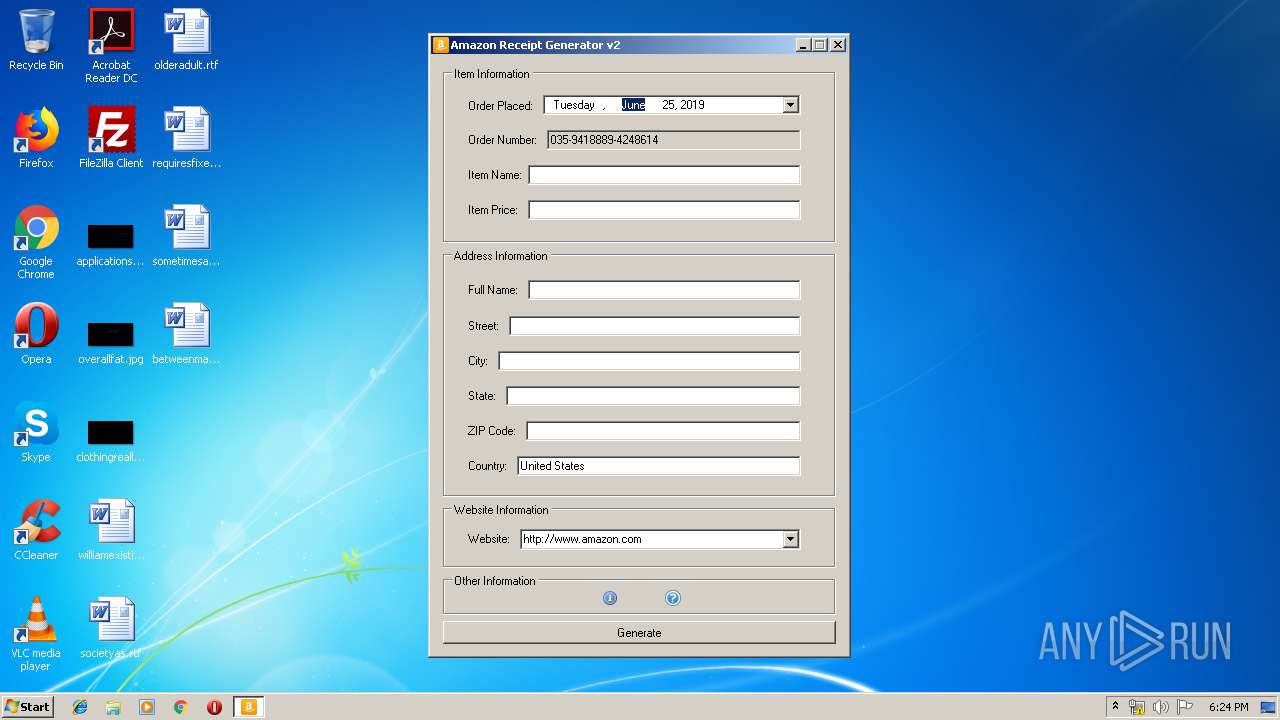1280x720 pixels.
Task: Click the State input field
Action: pyautogui.click(x=653, y=396)
